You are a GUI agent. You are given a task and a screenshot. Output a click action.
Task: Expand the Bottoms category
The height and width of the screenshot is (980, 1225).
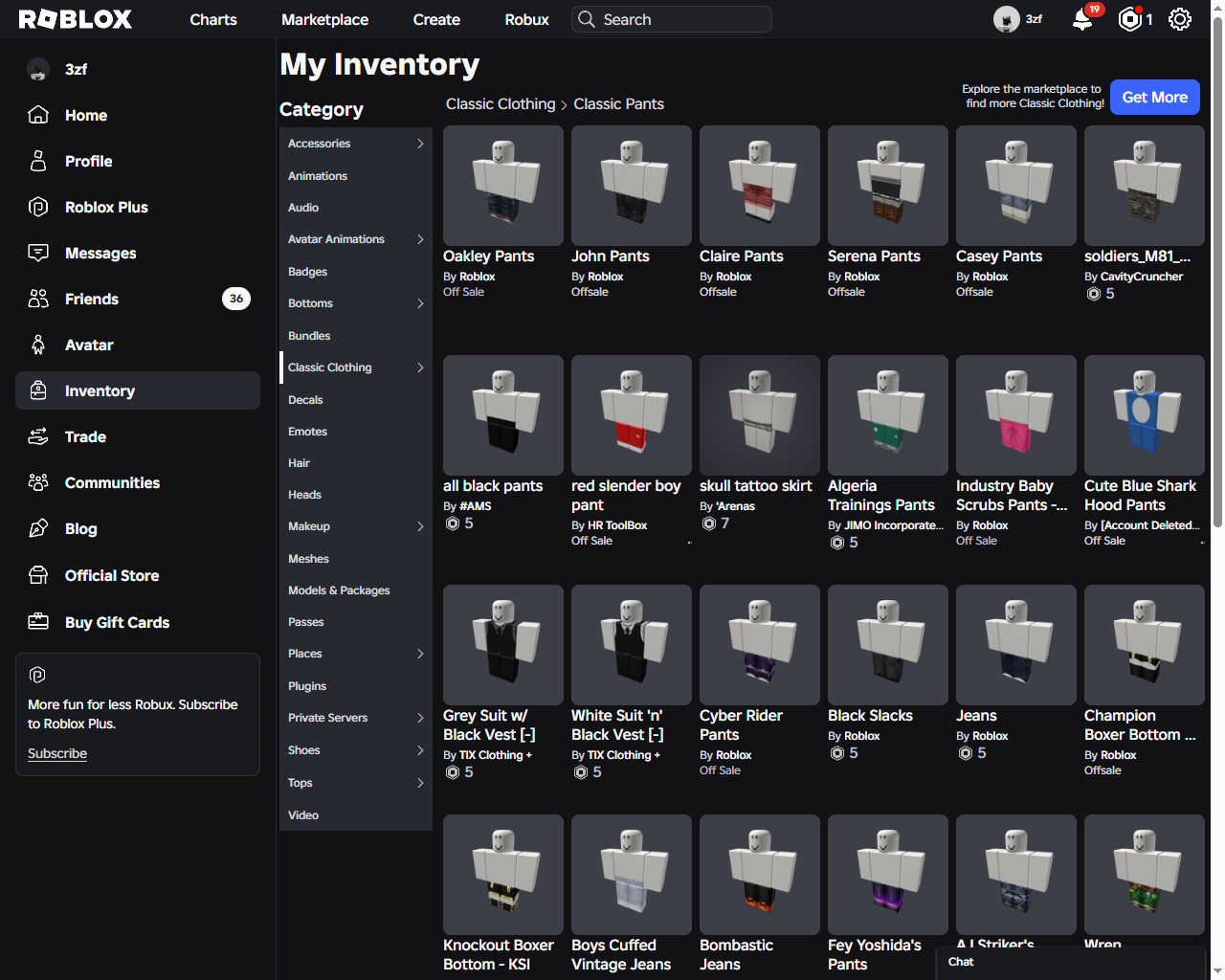click(420, 303)
